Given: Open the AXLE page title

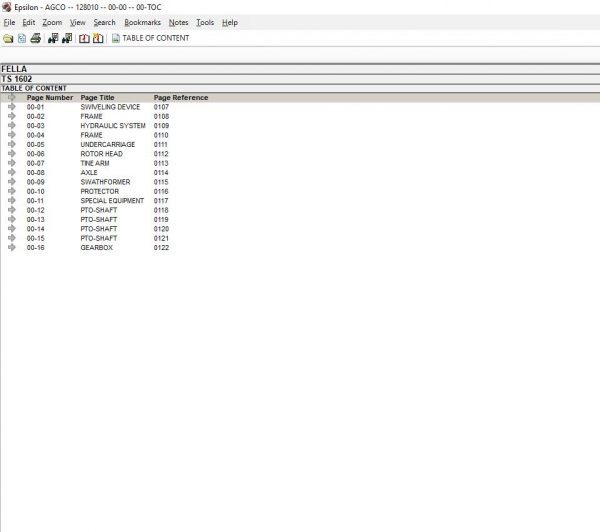Looking at the screenshot, I should pos(89,173).
